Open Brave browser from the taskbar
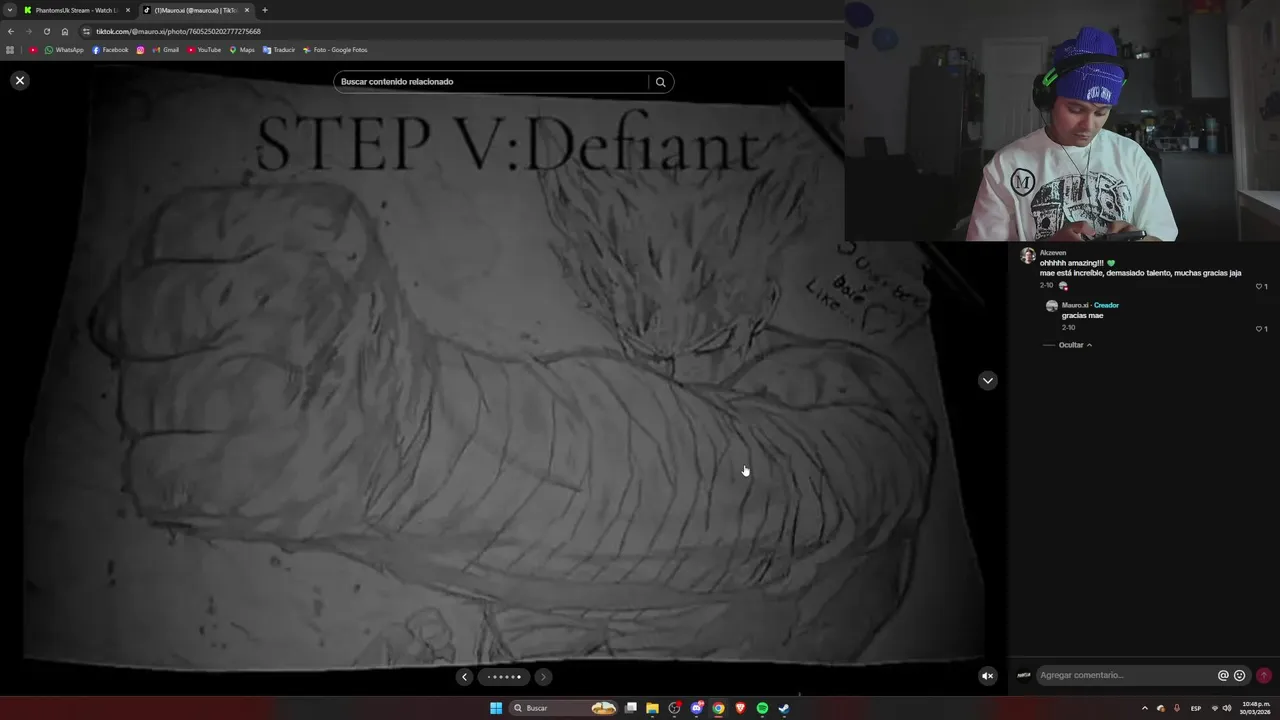 (740, 708)
